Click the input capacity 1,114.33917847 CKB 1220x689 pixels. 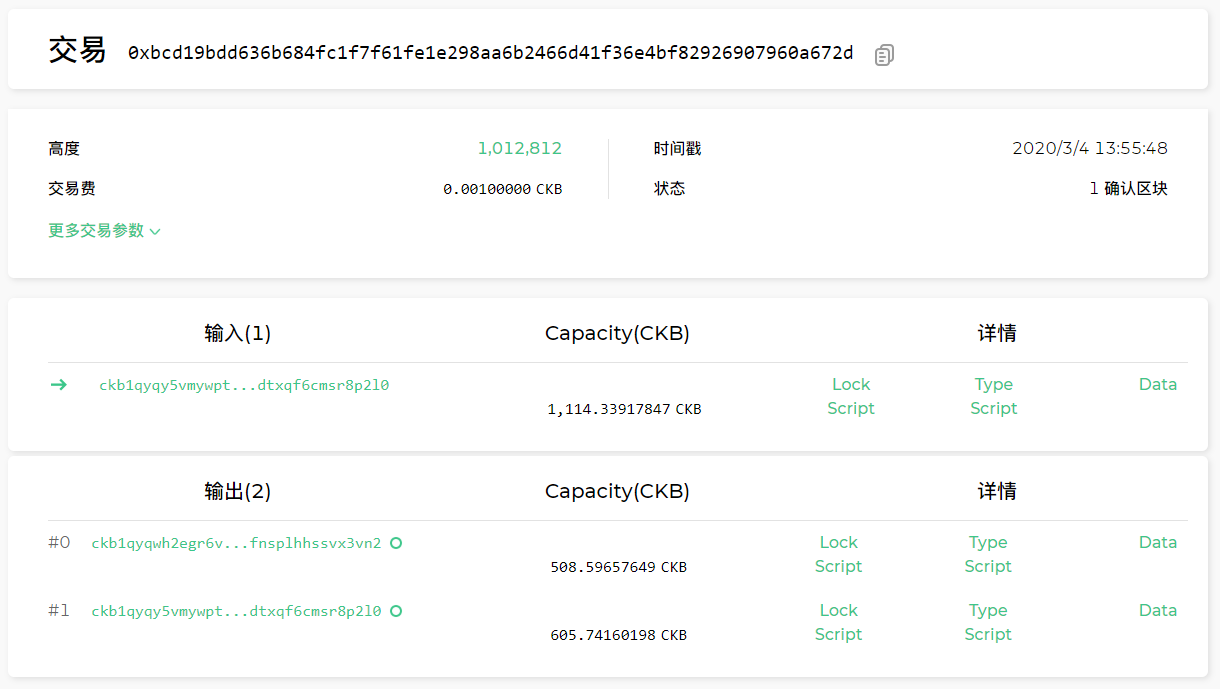(624, 409)
